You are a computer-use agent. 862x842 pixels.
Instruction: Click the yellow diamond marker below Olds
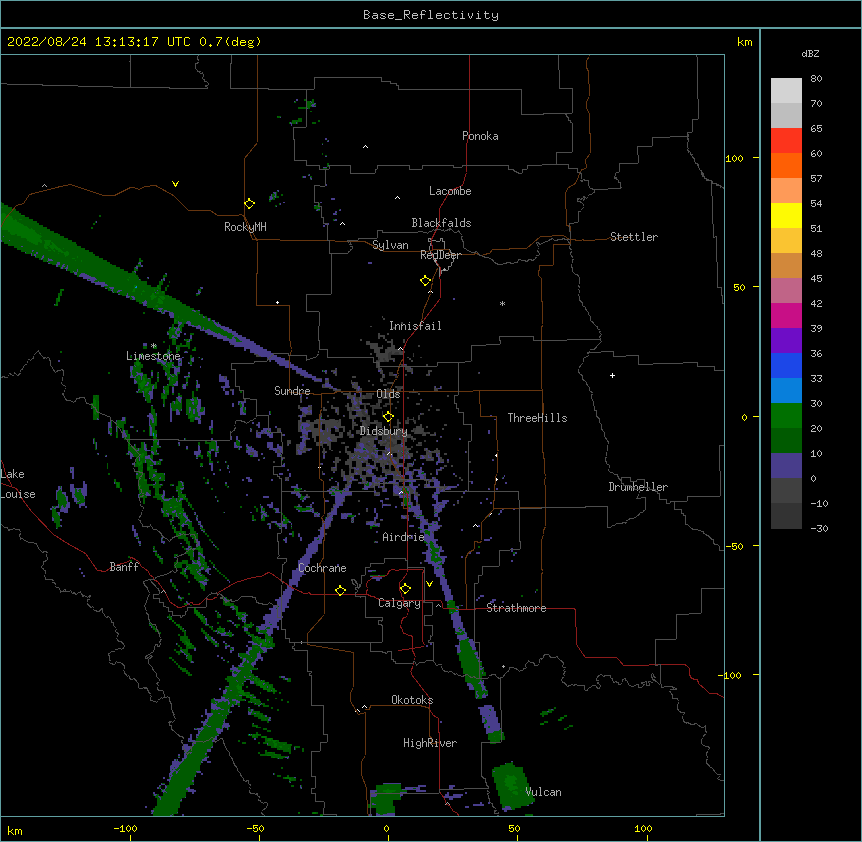click(388, 417)
